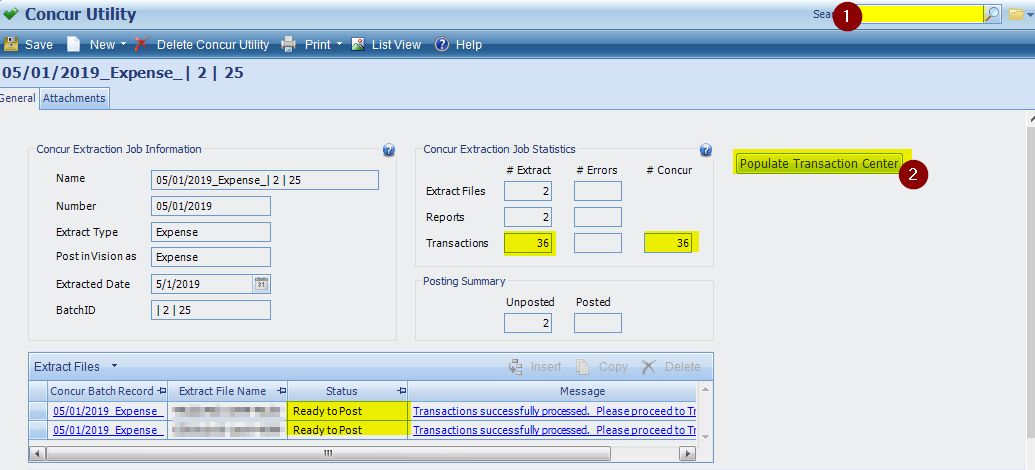
Task: Click Extract File Name column header
Action: point(228,391)
